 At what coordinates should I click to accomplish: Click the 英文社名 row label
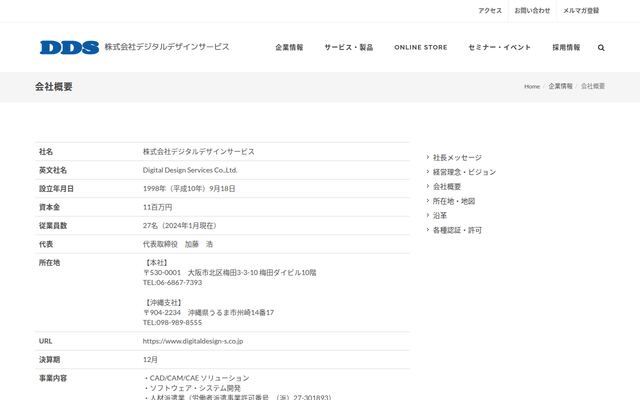[53, 170]
